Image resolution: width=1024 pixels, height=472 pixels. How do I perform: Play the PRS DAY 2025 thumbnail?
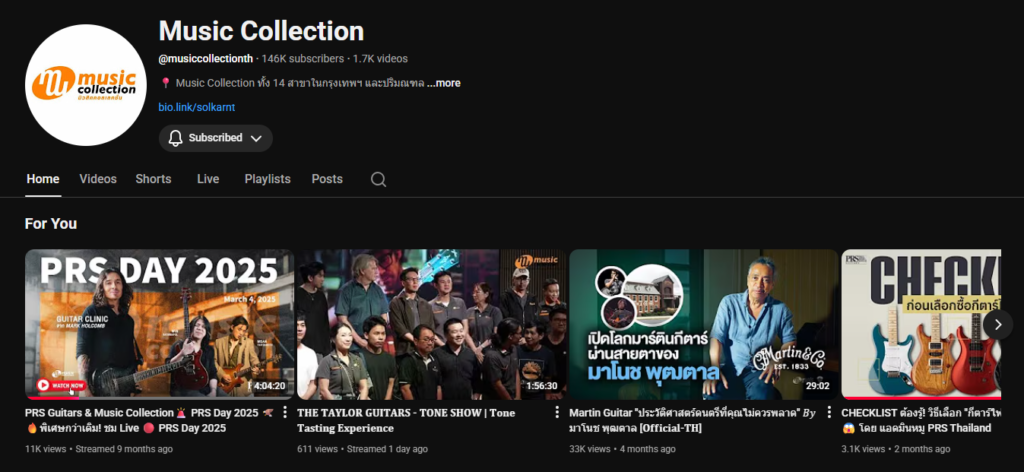pyautogui.click(x=159, y=324)
